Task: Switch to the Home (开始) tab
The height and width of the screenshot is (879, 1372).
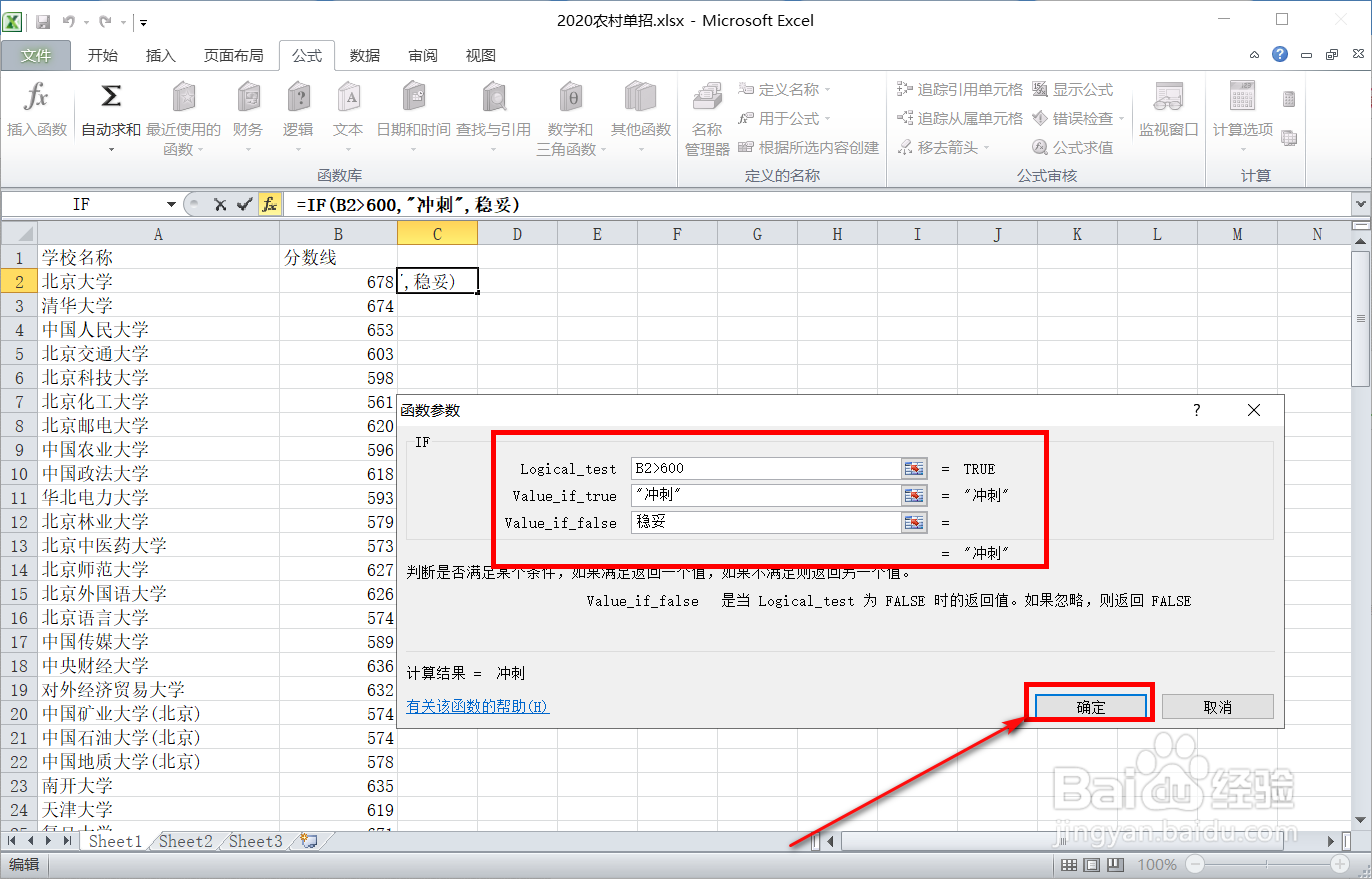Action: point(102,56)
